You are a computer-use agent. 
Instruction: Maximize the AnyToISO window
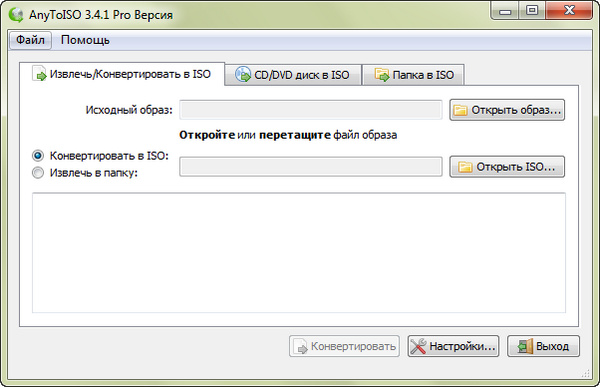(x=532, y=11)
